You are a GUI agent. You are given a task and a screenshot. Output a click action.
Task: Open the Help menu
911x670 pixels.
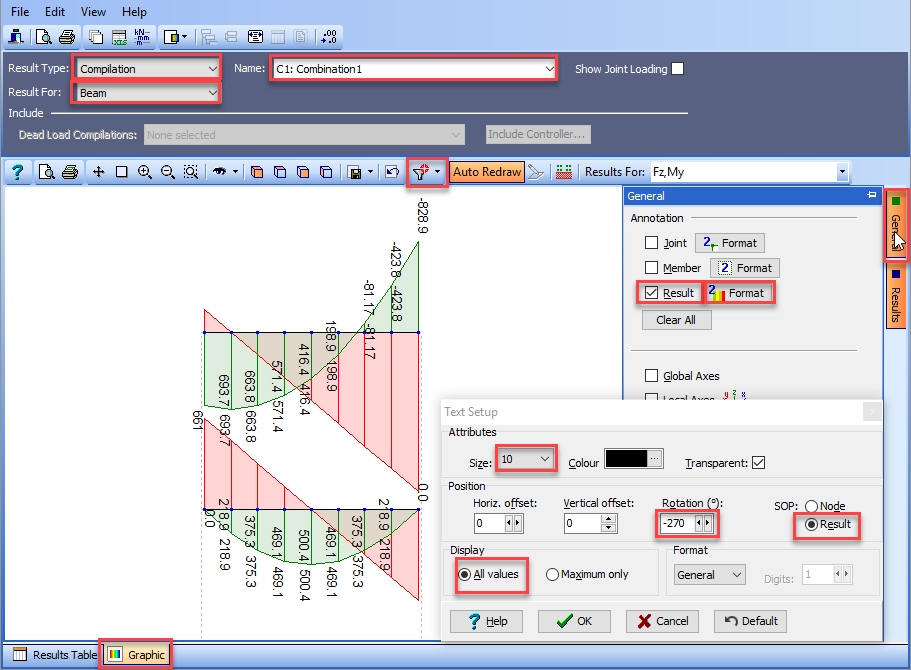(x=134, y=12)
